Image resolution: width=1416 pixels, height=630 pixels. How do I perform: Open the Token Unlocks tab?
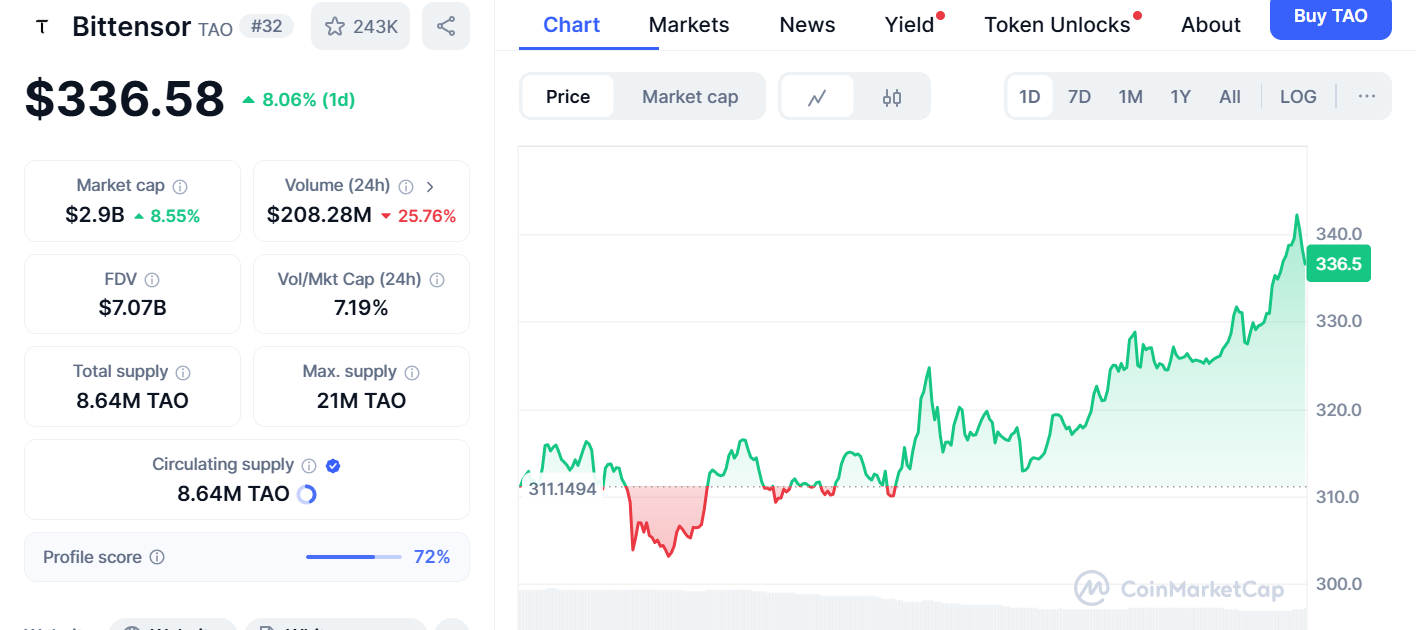click(1057, 25)
